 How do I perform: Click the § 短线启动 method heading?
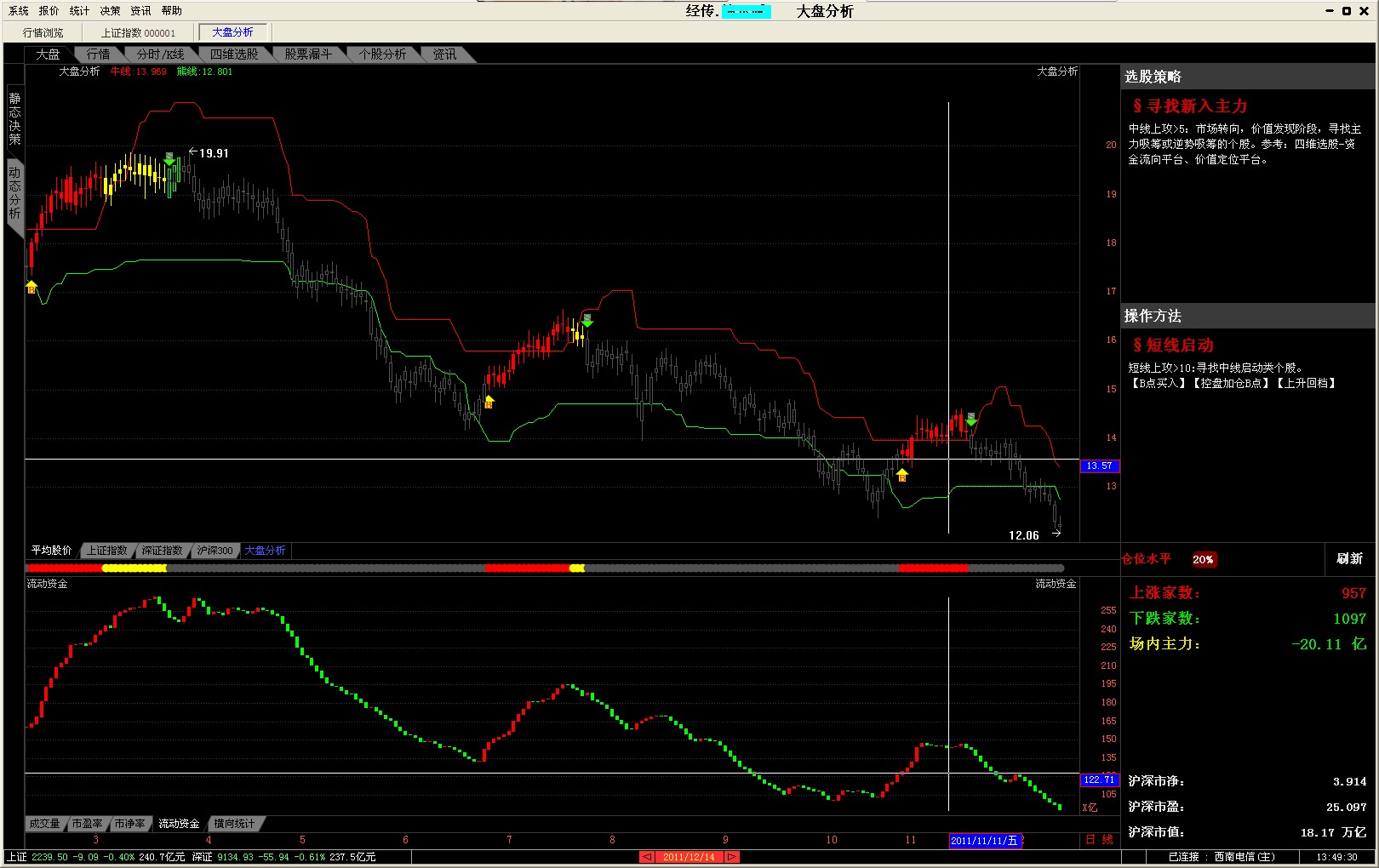pos(1173,345)
